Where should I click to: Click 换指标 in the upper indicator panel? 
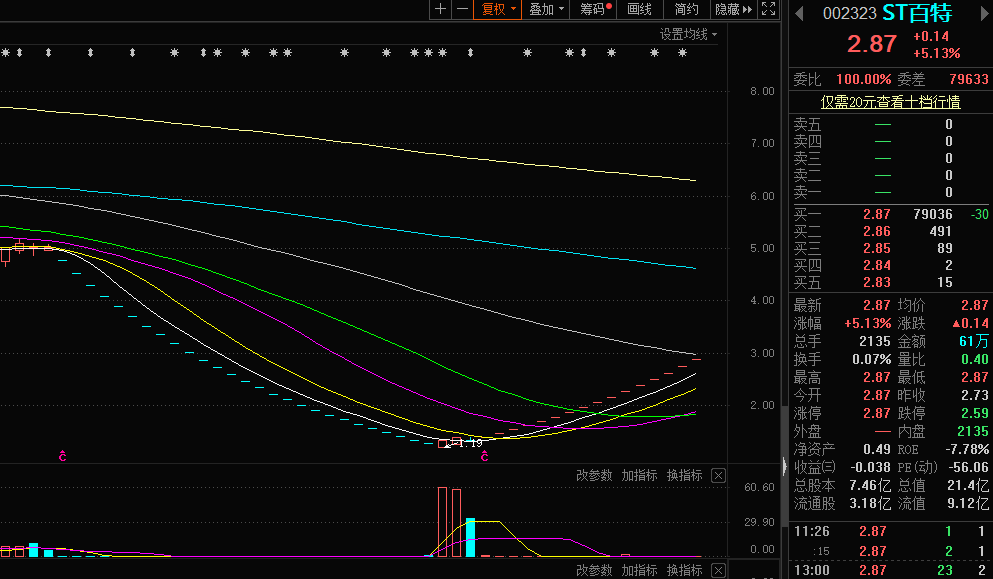(x=684, y=476)
